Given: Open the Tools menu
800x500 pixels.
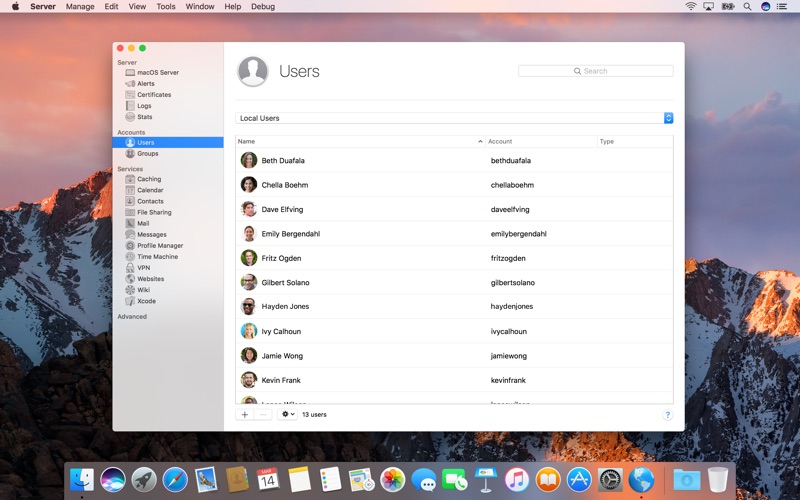Looking at the screenshot, I should coord(166,6).
